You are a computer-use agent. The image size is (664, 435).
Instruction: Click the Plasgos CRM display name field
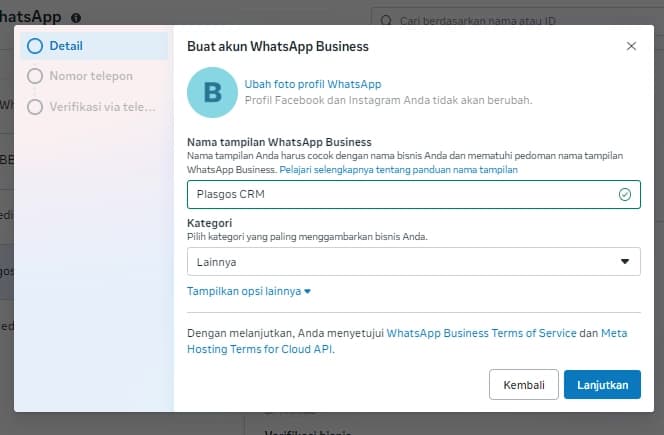click(414, 194)
